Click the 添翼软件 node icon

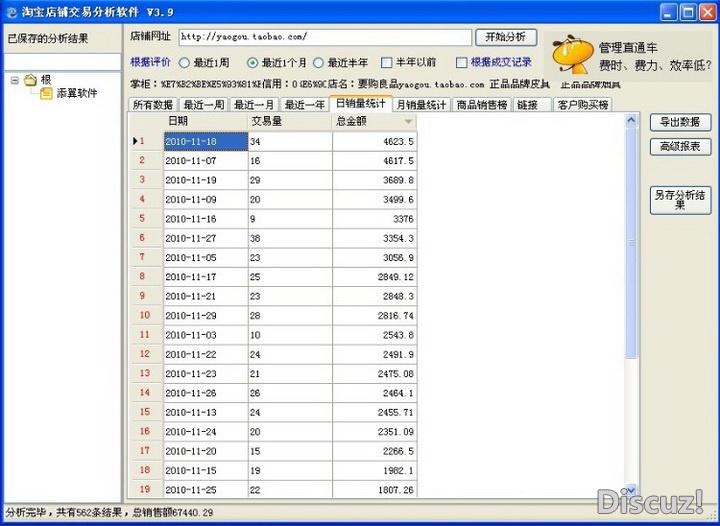click(x=46, y=93)
